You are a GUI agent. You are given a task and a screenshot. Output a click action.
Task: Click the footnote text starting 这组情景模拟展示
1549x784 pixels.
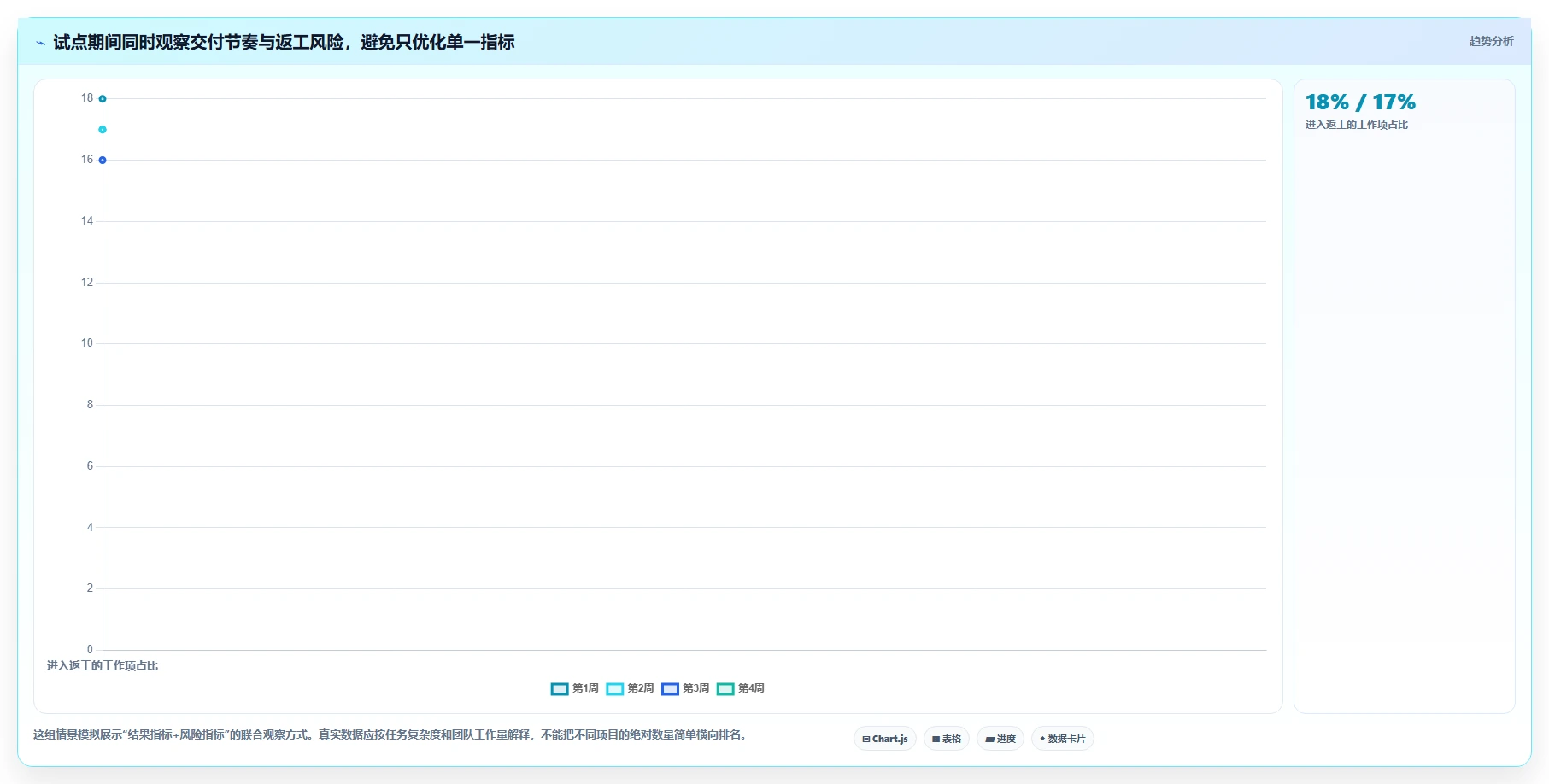(x=392, y=734)
